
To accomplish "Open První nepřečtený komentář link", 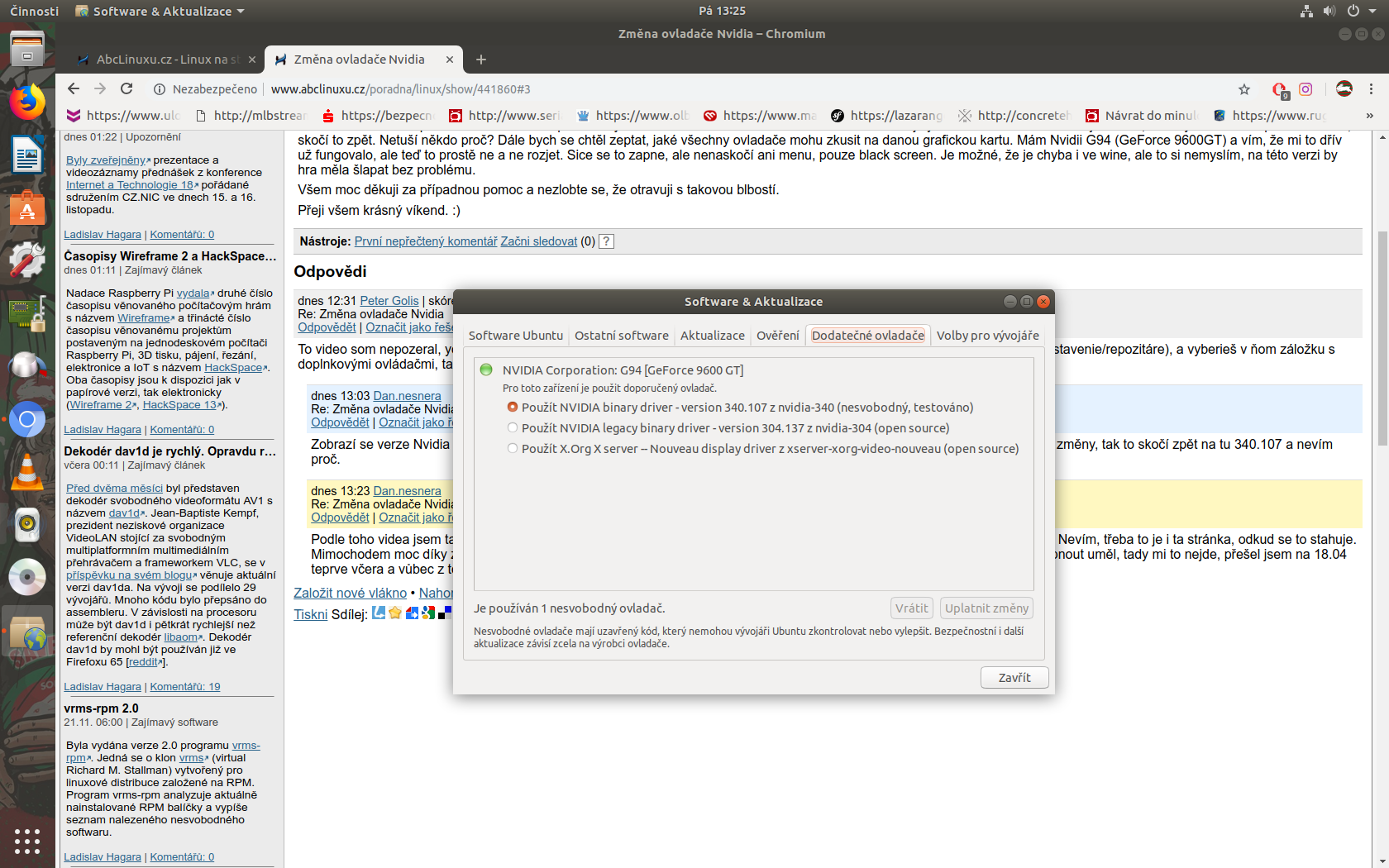I will pos(426,241).
